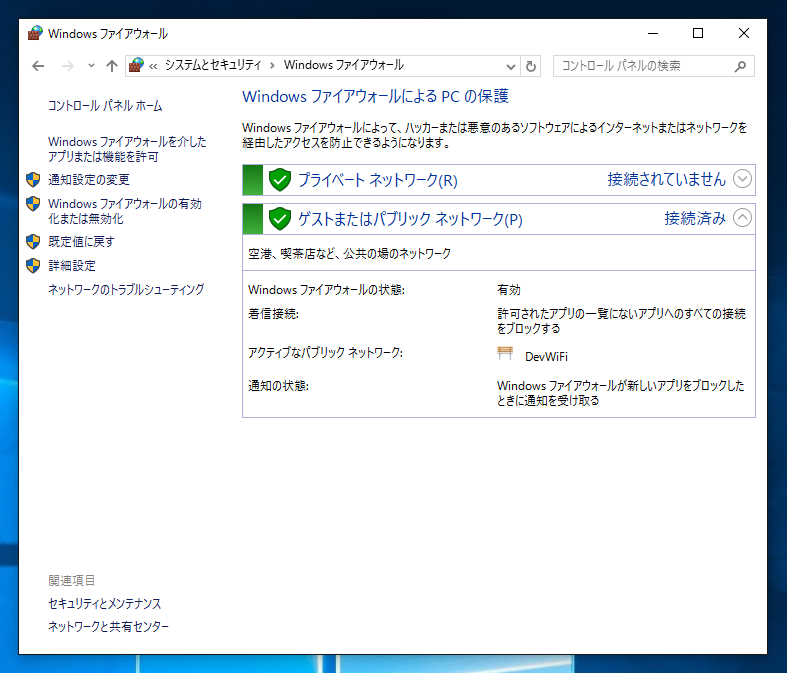Click 空港、喫茶店など、公共の場のネットワーク description
This screenshot has width=787, height=673.
point(349,254)
